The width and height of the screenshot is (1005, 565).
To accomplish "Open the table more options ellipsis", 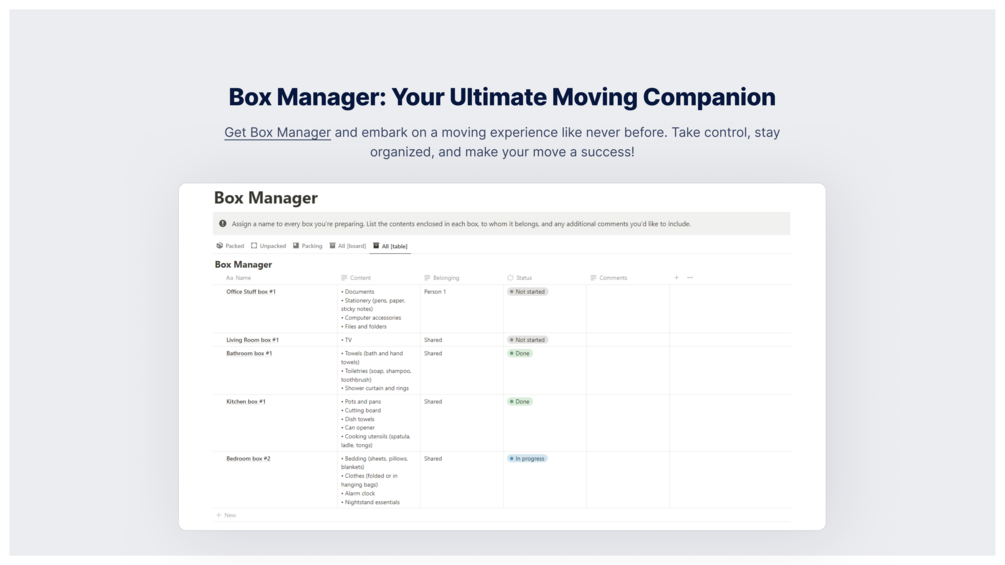I will [690, 277].
